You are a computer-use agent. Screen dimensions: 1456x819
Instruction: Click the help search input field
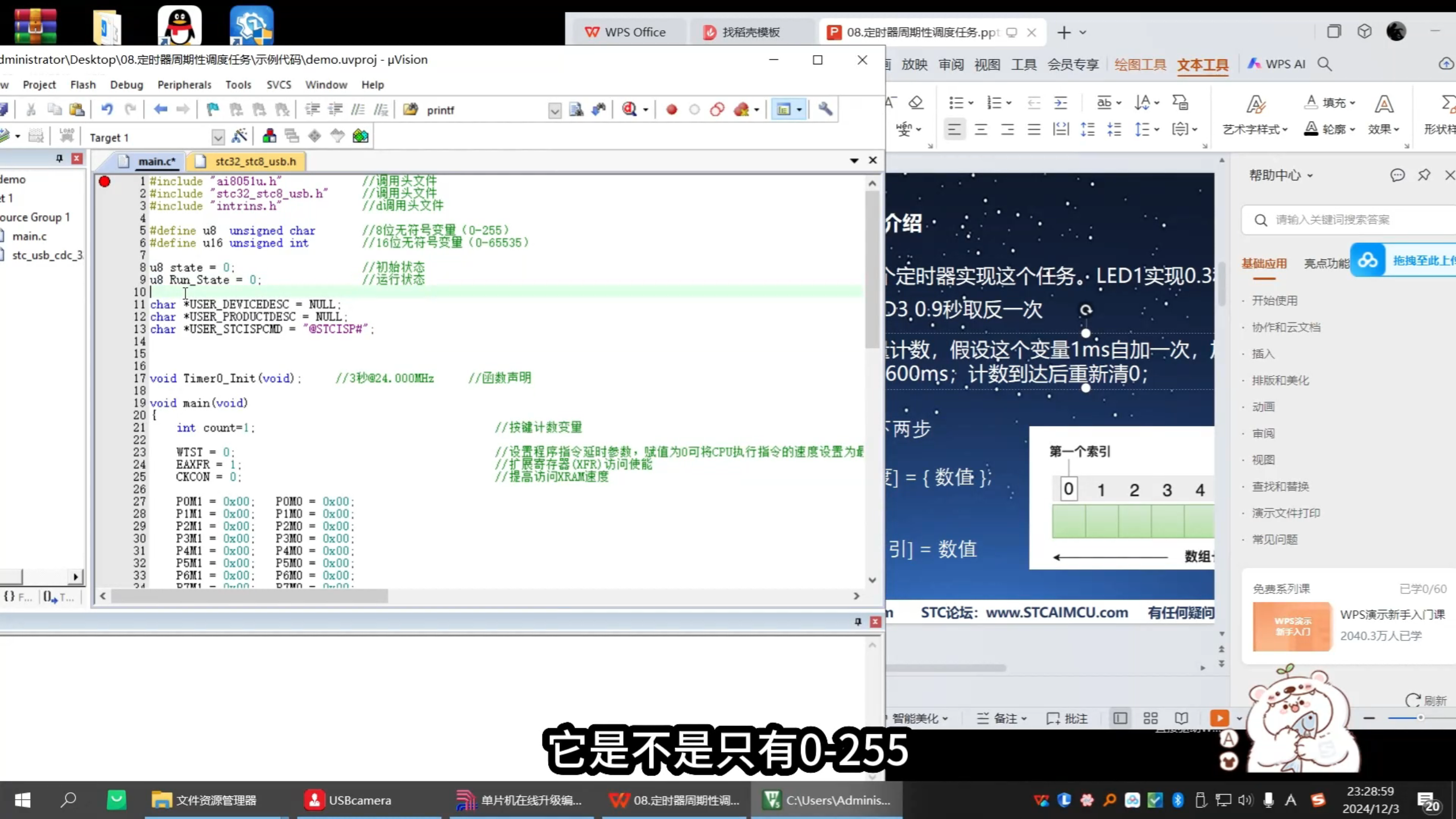pos(1348,219)
